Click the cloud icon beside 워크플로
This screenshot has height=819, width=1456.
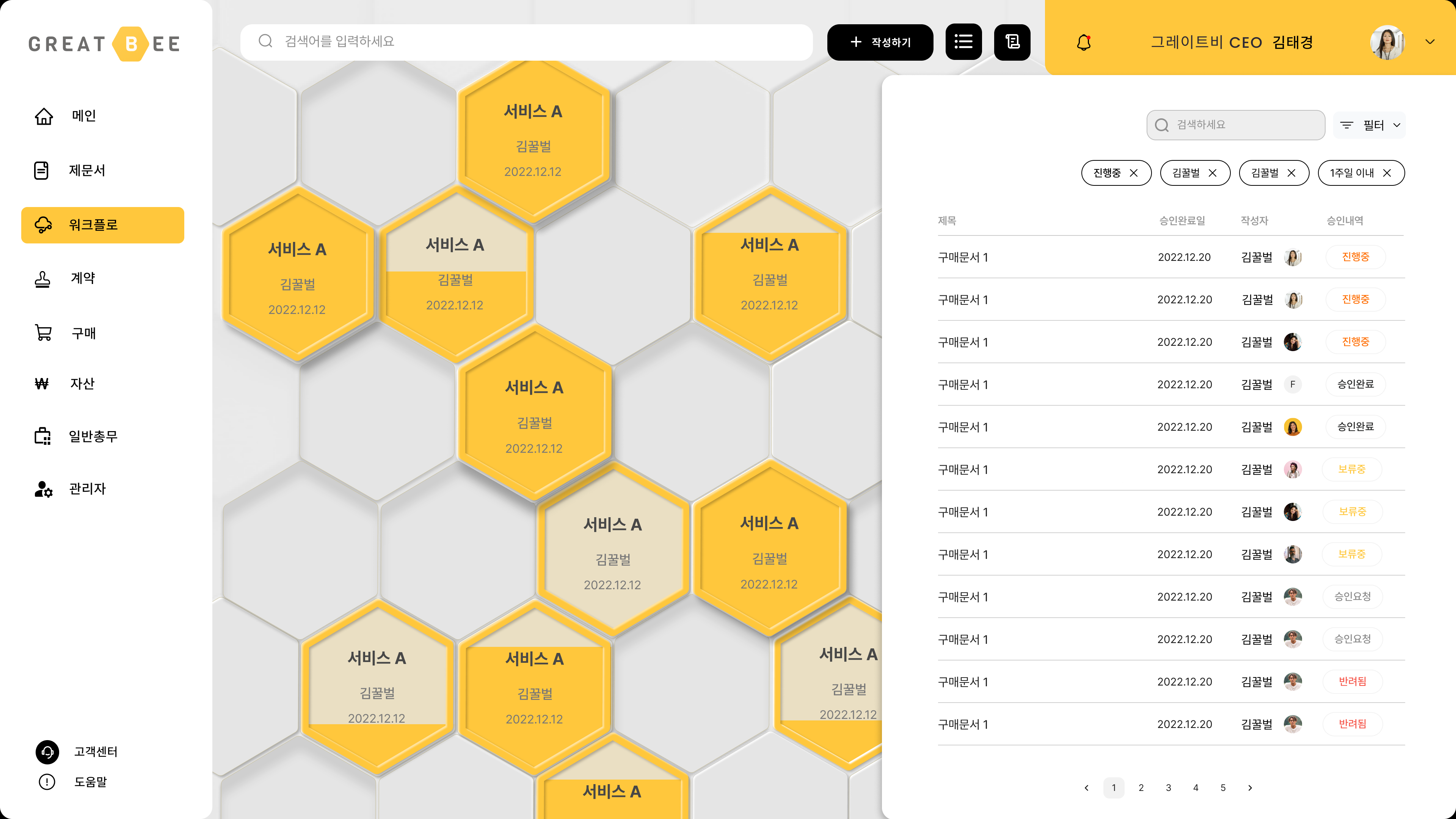coord(44,225)
